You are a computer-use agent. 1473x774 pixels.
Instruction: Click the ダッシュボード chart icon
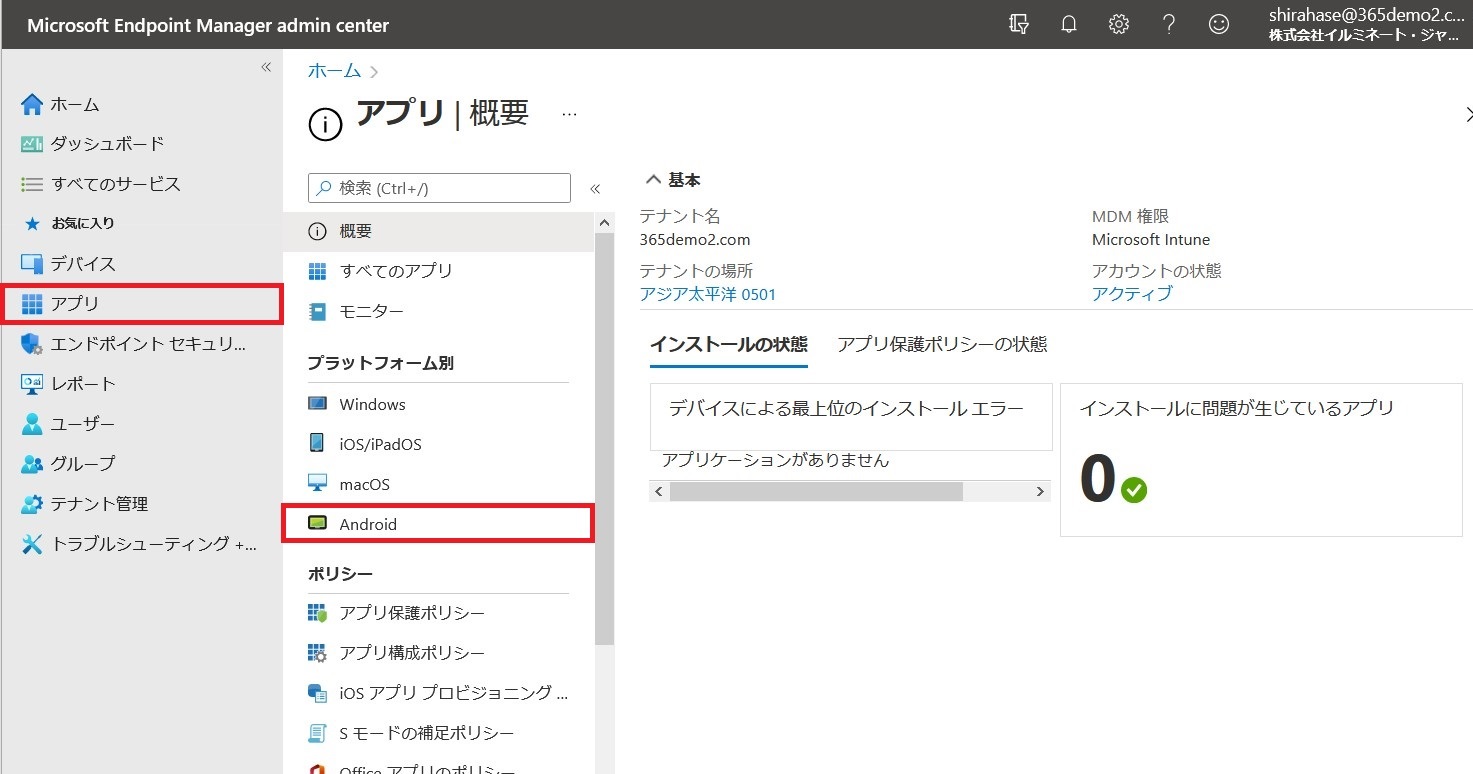pyautogui.click(x=32, y=144)
